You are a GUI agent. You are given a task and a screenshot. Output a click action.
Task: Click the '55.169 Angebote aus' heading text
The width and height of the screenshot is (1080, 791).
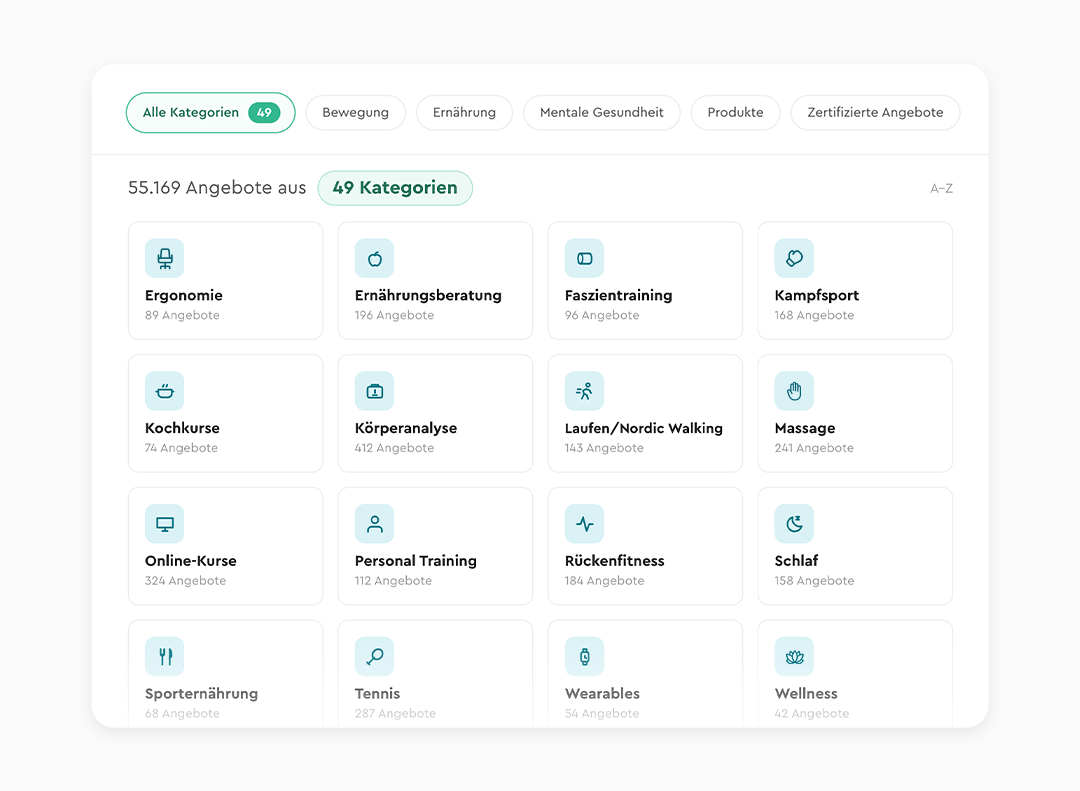[217, 188]
